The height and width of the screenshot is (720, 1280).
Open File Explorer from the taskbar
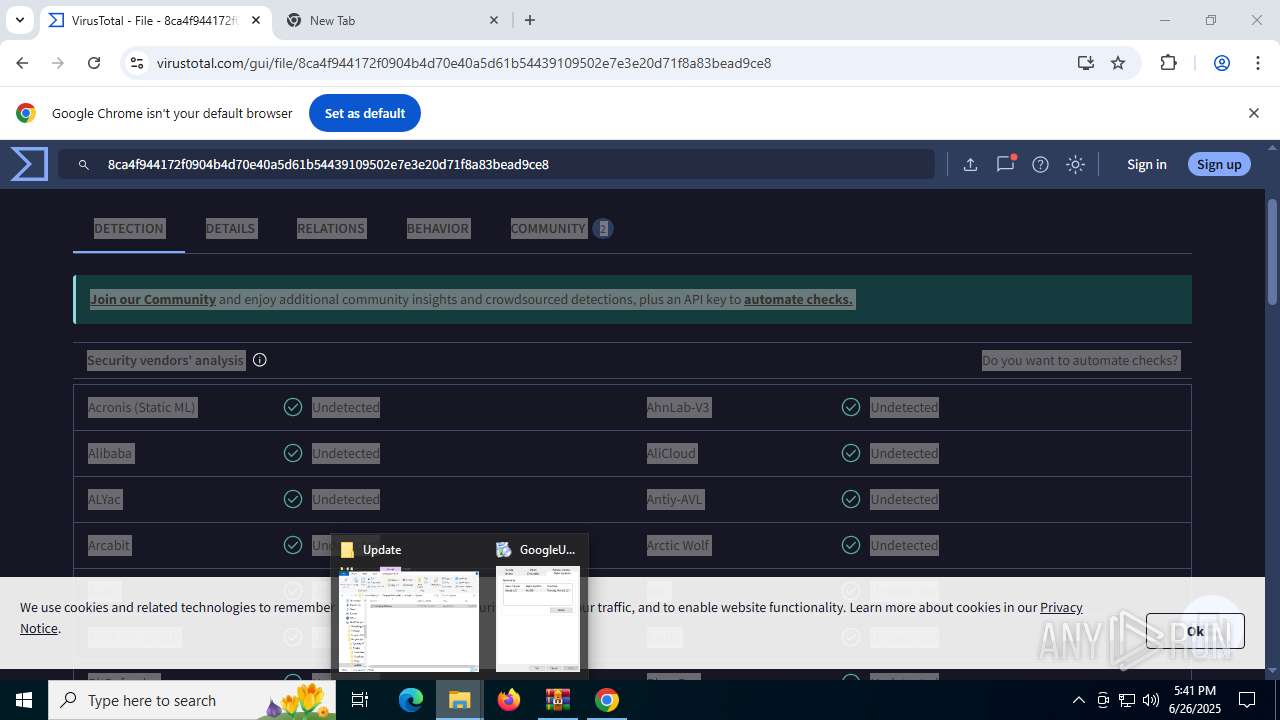point(460,700)
